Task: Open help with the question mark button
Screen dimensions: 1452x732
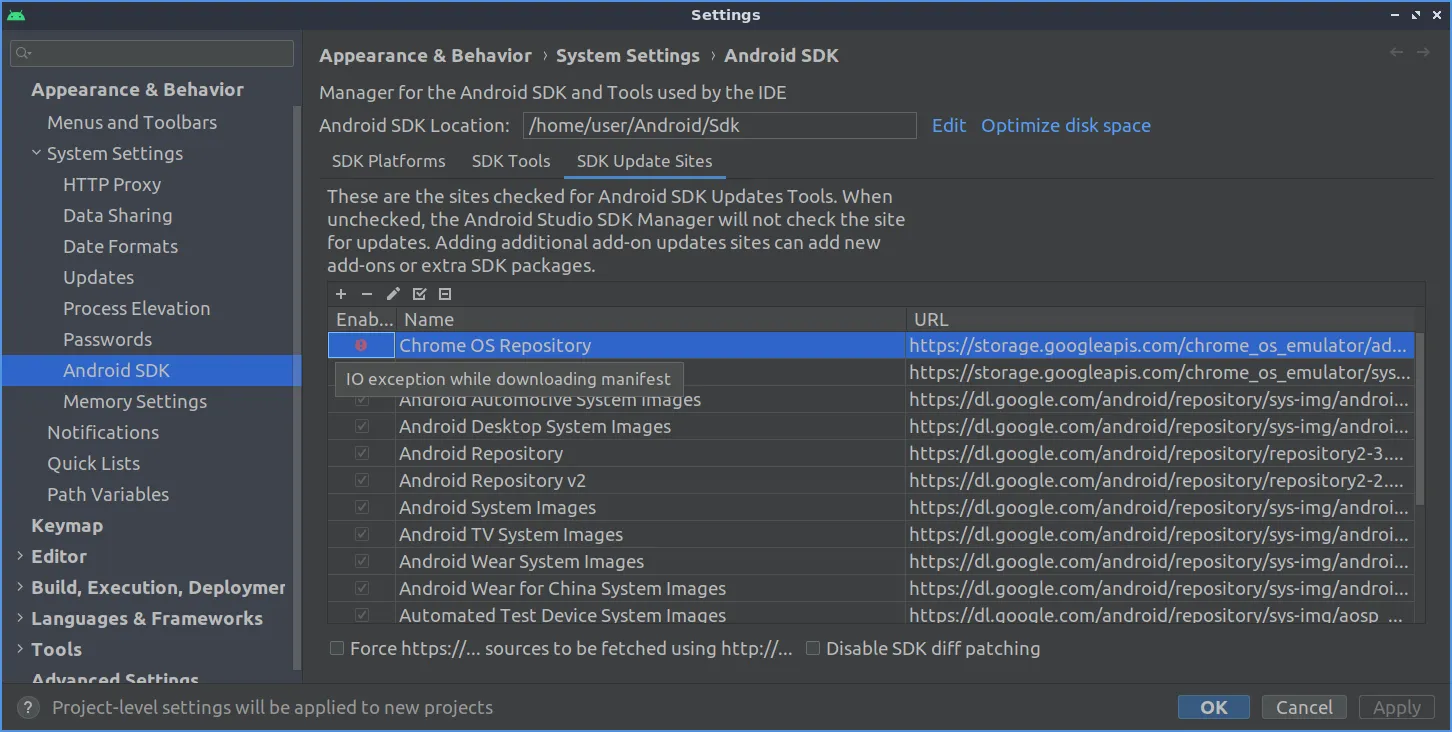Action: (30, 708)
